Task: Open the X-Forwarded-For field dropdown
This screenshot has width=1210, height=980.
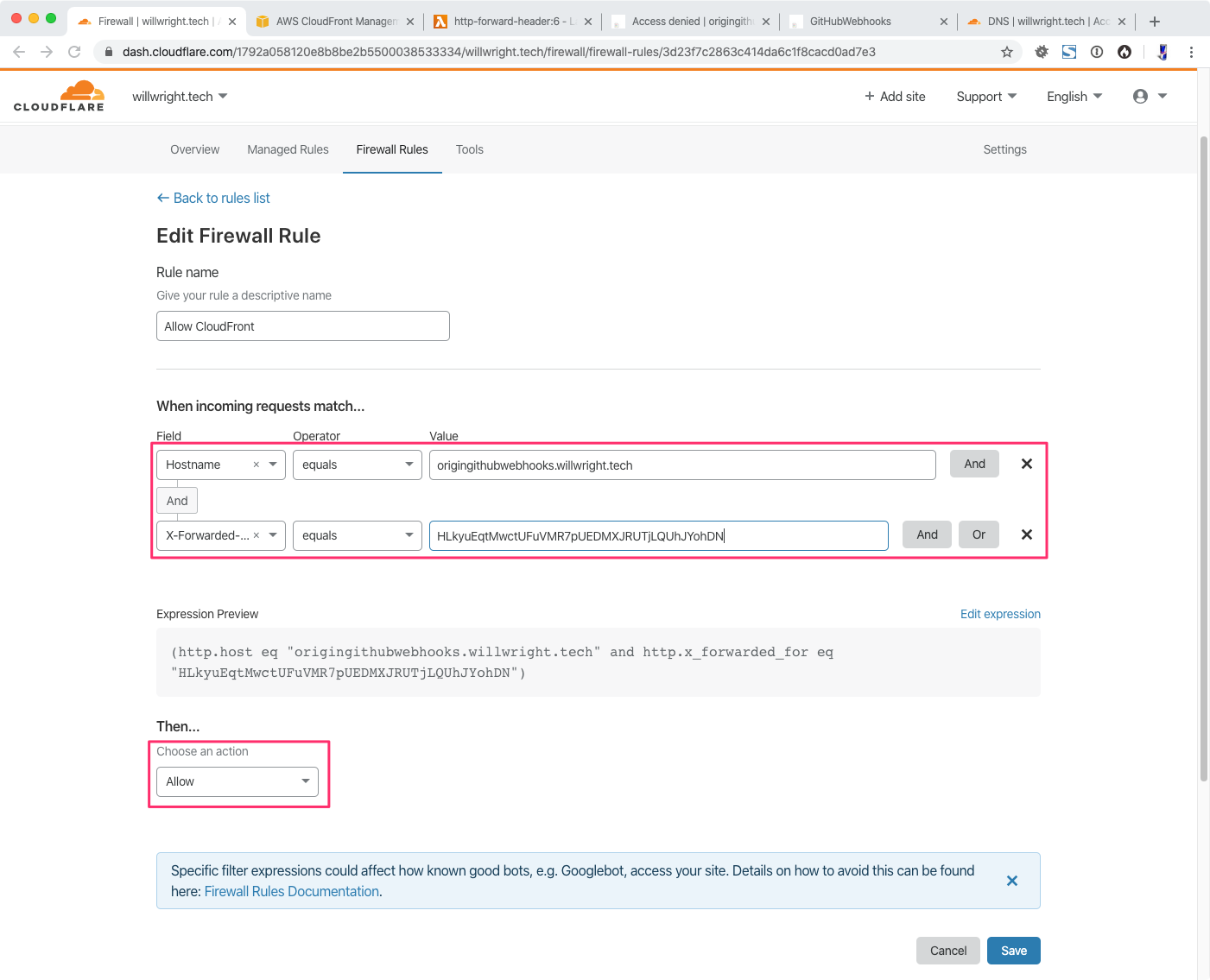Action: click(273, 535)
